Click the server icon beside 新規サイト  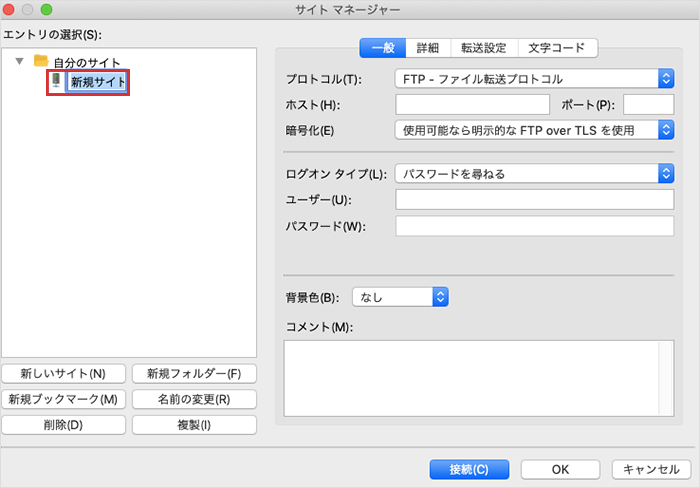(x=56, y=81)
